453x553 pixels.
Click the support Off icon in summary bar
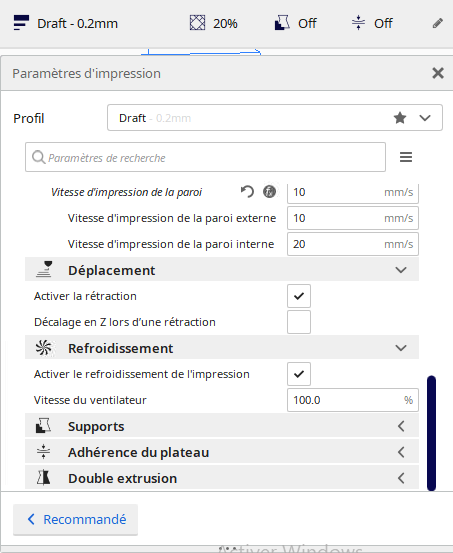click(282, 23)
